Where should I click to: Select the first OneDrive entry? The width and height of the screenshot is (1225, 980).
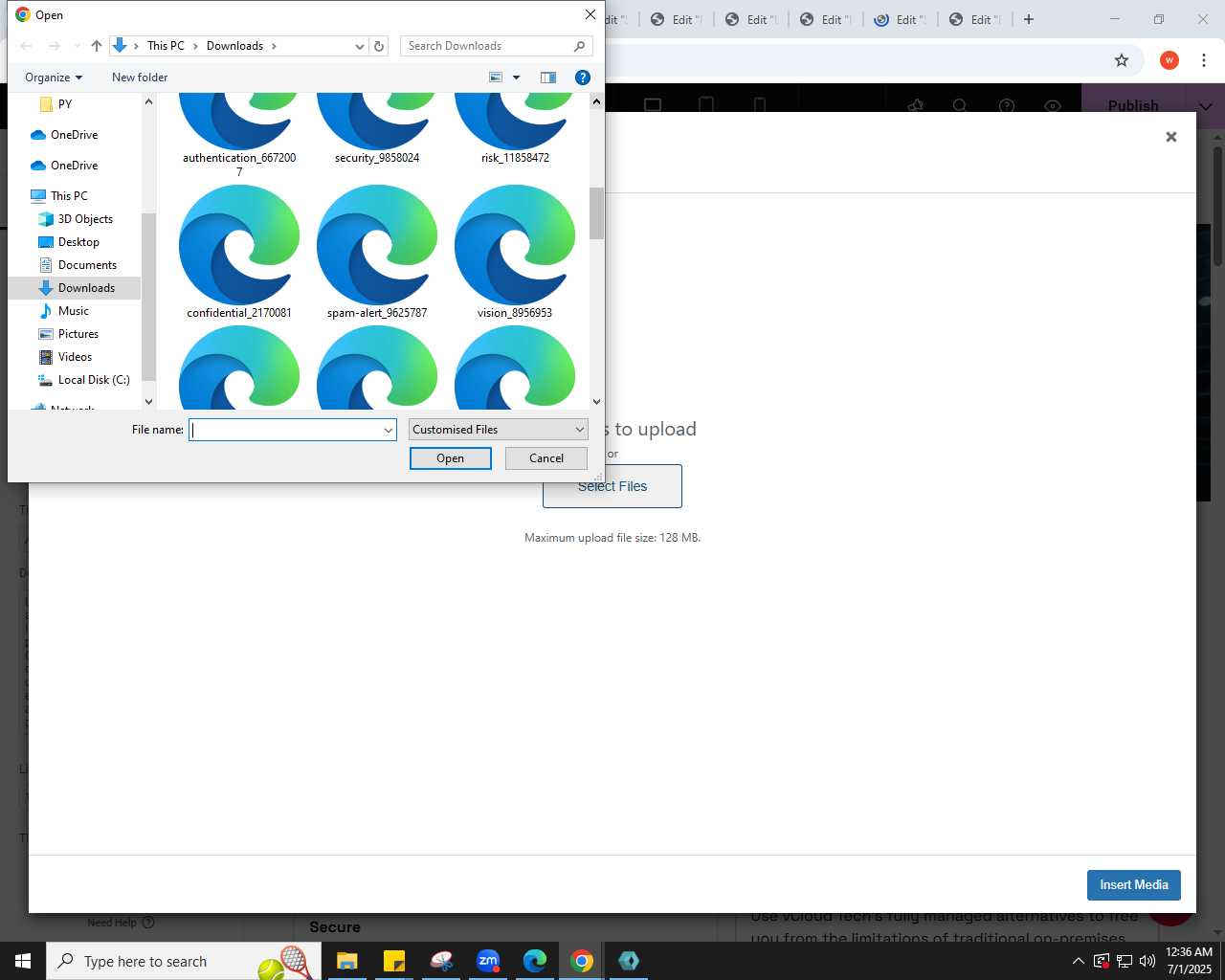coord(74,135)
